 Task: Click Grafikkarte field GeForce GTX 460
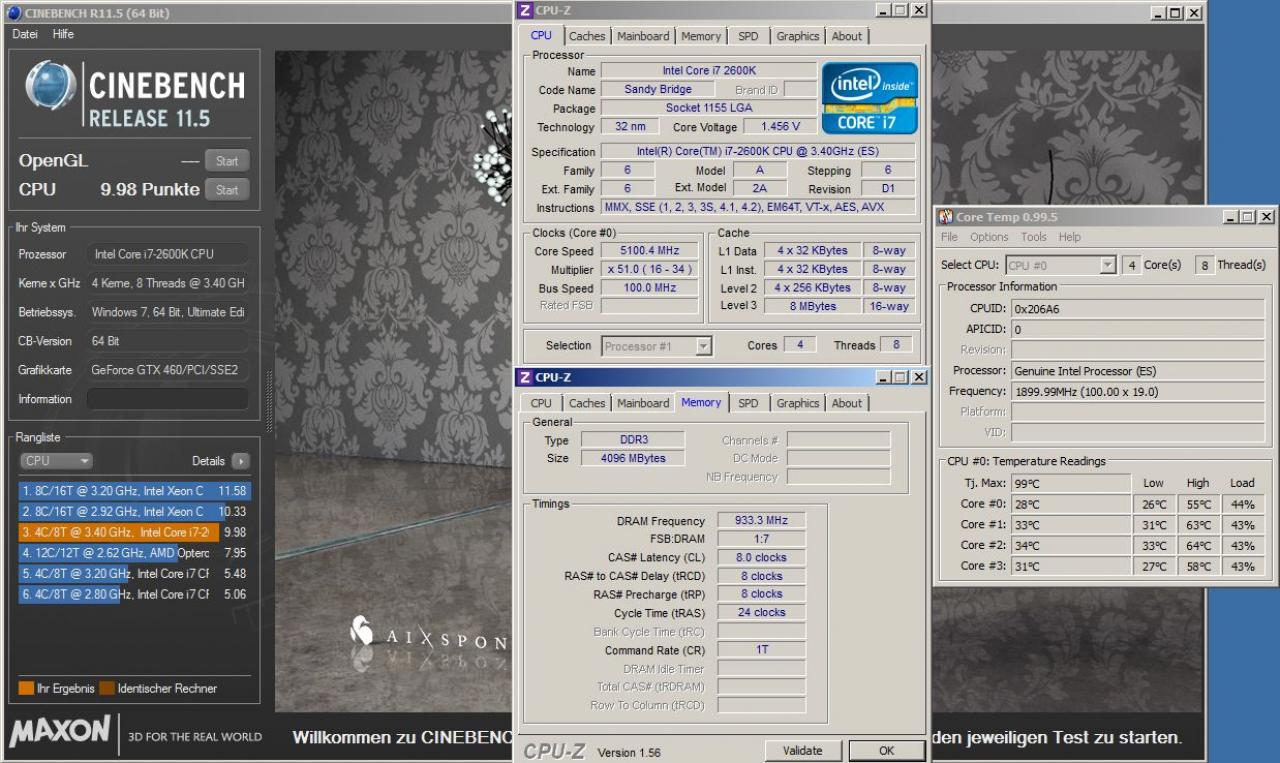pyautogui.click(x=168, y=370)
